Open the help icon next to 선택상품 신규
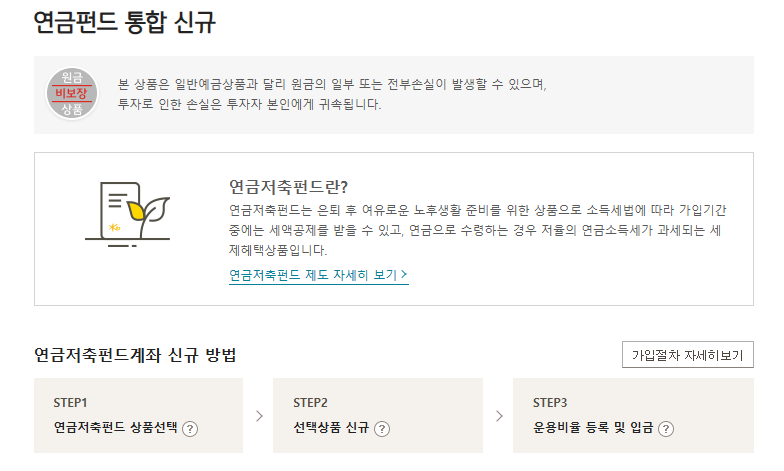 click(x=381, y=429)
